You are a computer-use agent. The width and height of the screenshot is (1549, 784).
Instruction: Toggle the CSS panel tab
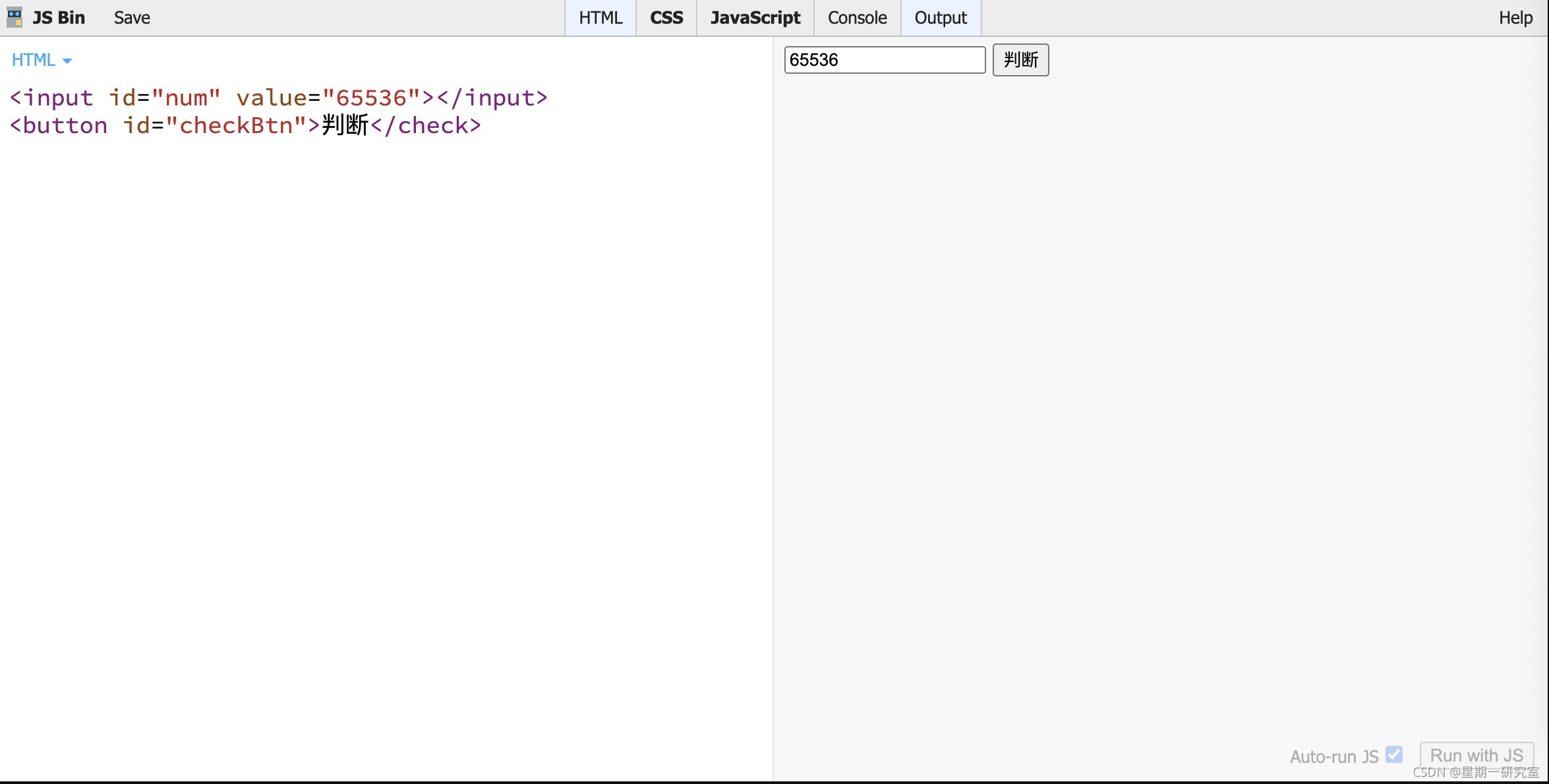pyautogui.click(x=666, y=18)
